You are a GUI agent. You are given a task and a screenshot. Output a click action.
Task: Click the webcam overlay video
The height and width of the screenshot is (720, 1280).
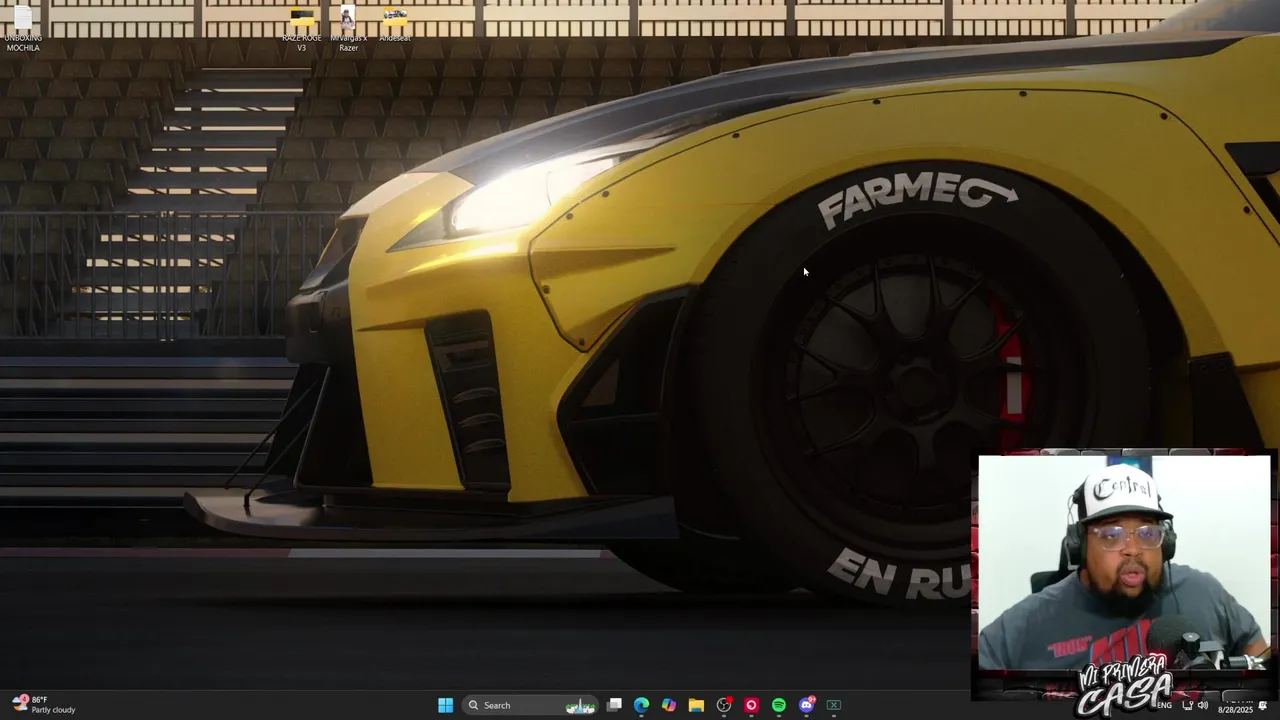coord(1124,562)
